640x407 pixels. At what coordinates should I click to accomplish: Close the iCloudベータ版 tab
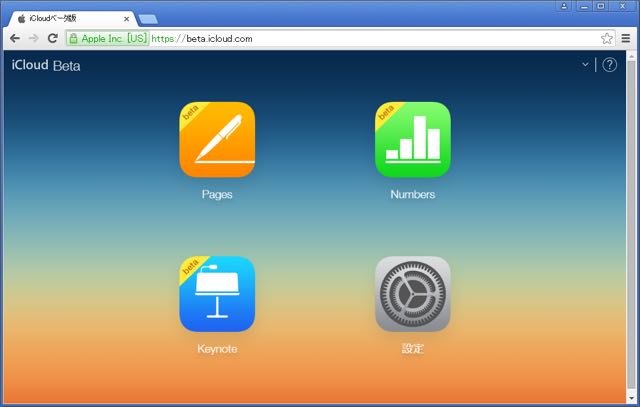tap(127, 19)
